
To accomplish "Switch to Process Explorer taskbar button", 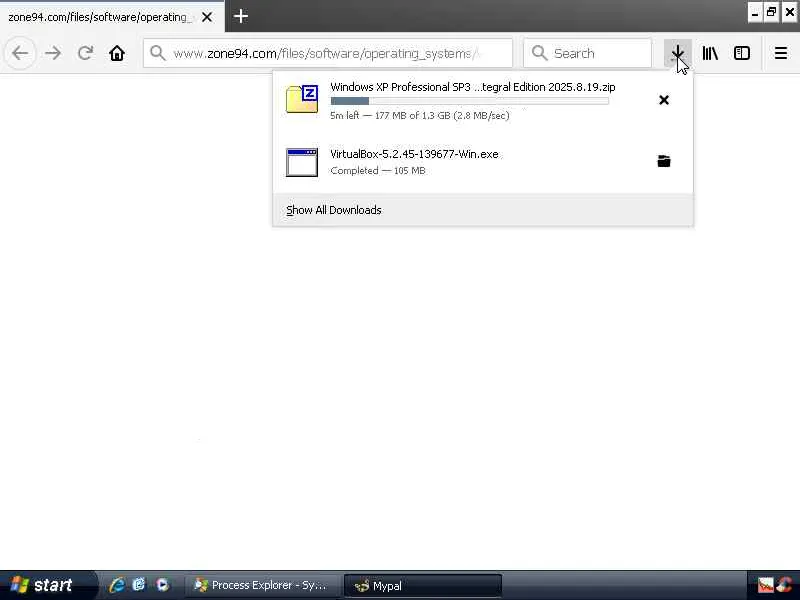I will coord(262,585).
